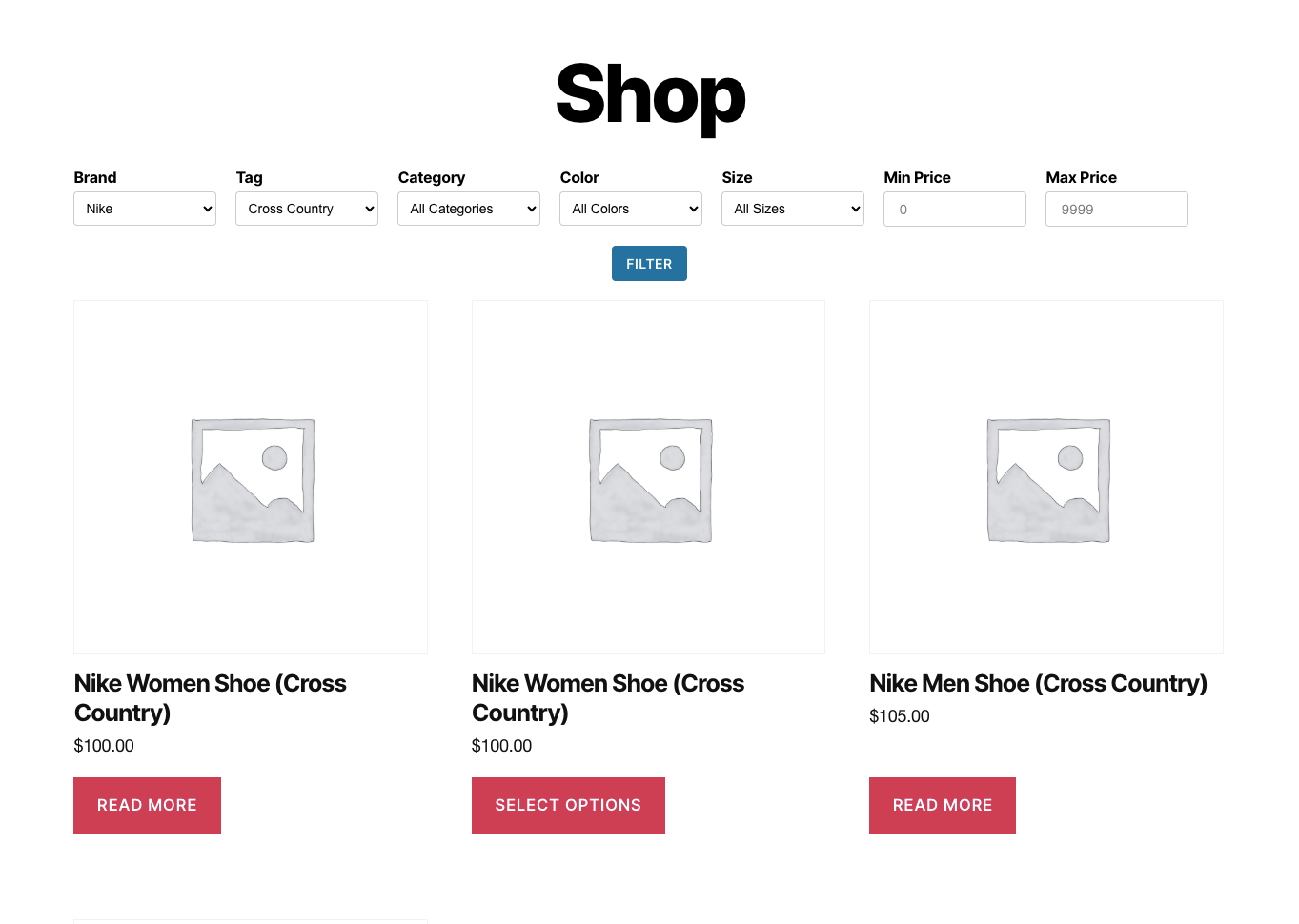Expand the Tag dropdown set to Cross Country
The image size is (1299, 924).
[307, 209]
